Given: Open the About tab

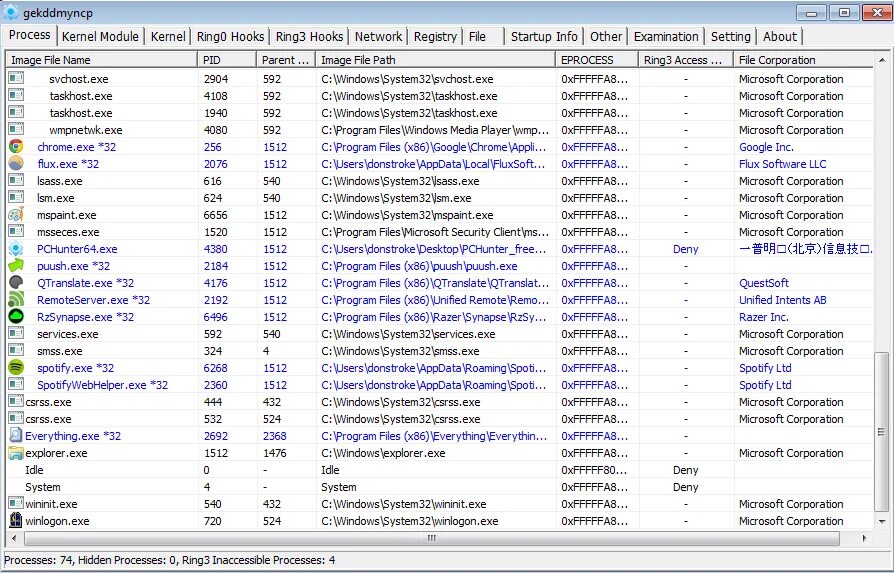Looking at the screenshot, I should click(x=779, y=36).
